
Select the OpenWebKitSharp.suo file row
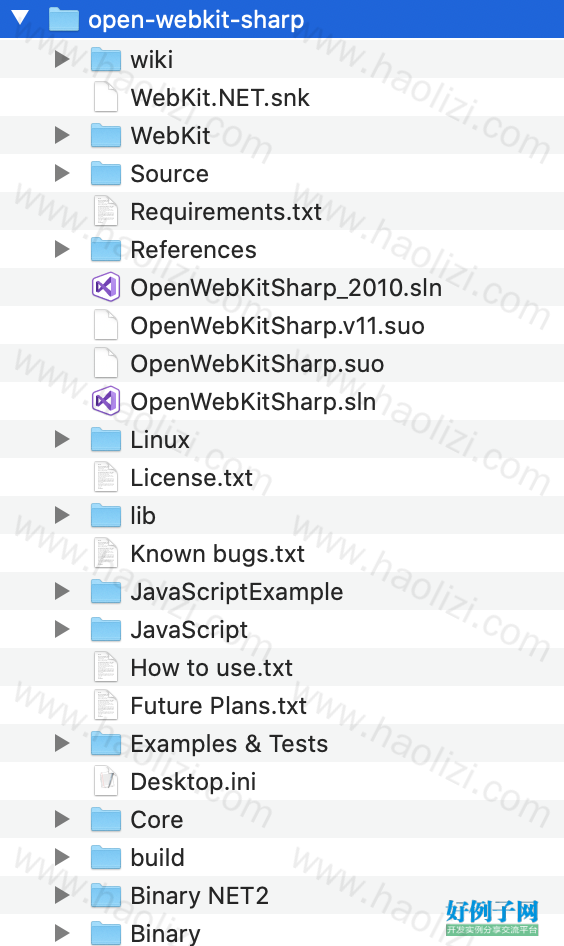pos(282,363)
